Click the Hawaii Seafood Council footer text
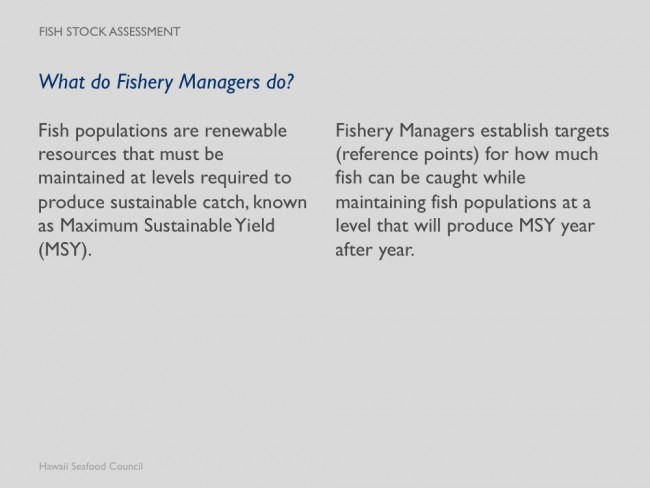The height and width of the screenshot is (488, 650). tap(91, 466)
